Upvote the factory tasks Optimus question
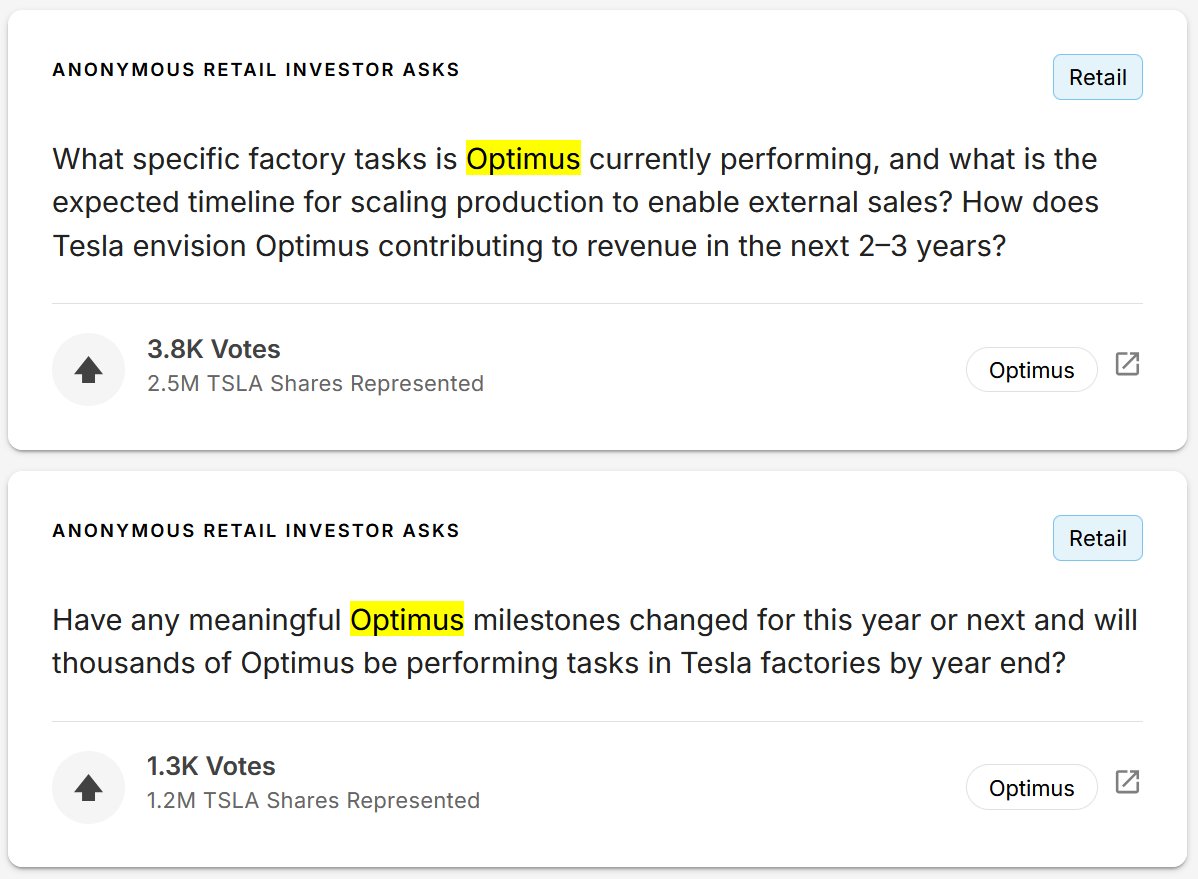The height and width of the screenshot is (879, 1198). pyautogui.click(x=89, y=369)
